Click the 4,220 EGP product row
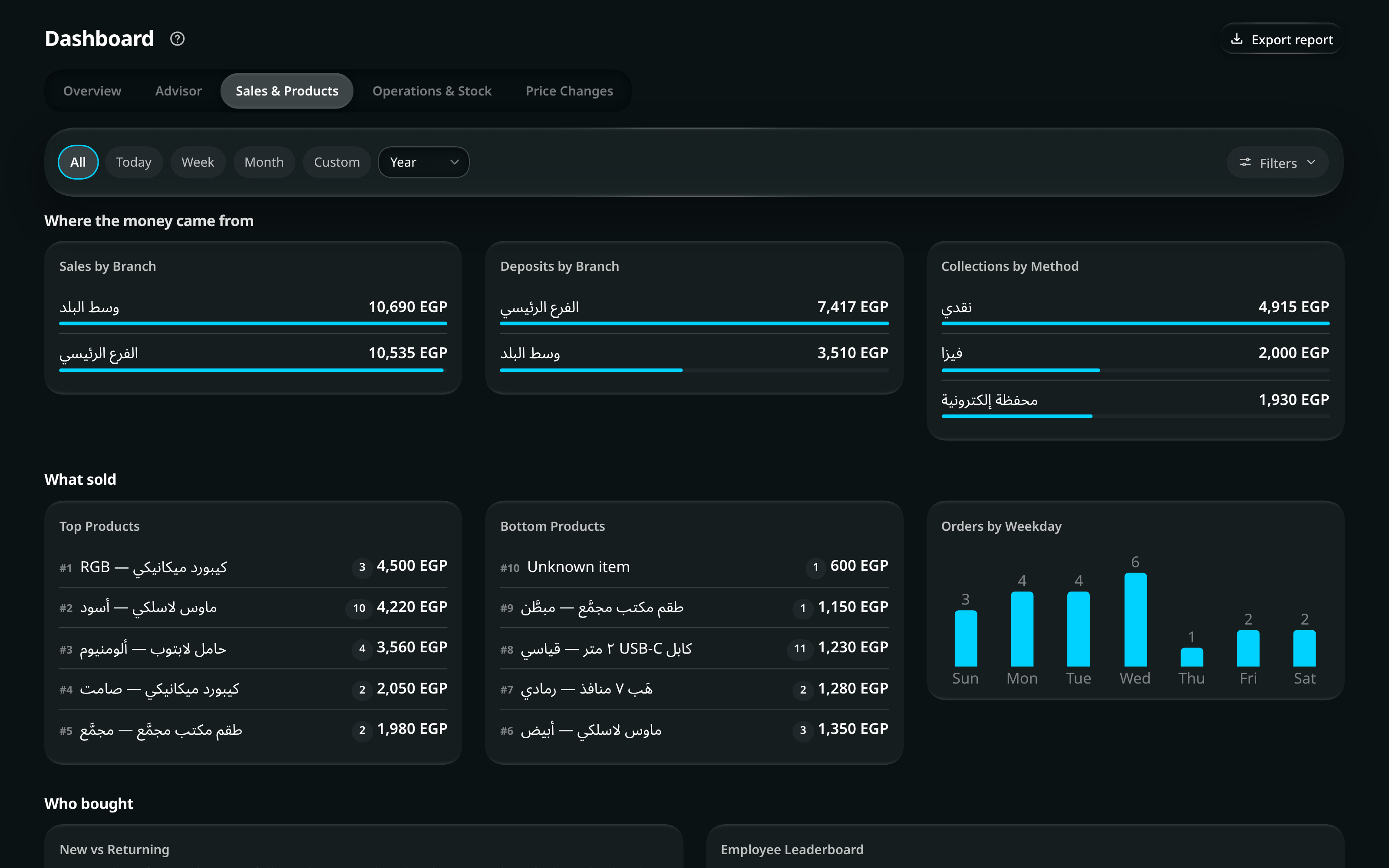1389x868 pixels. pyautogui.click(x=253, y=607)
